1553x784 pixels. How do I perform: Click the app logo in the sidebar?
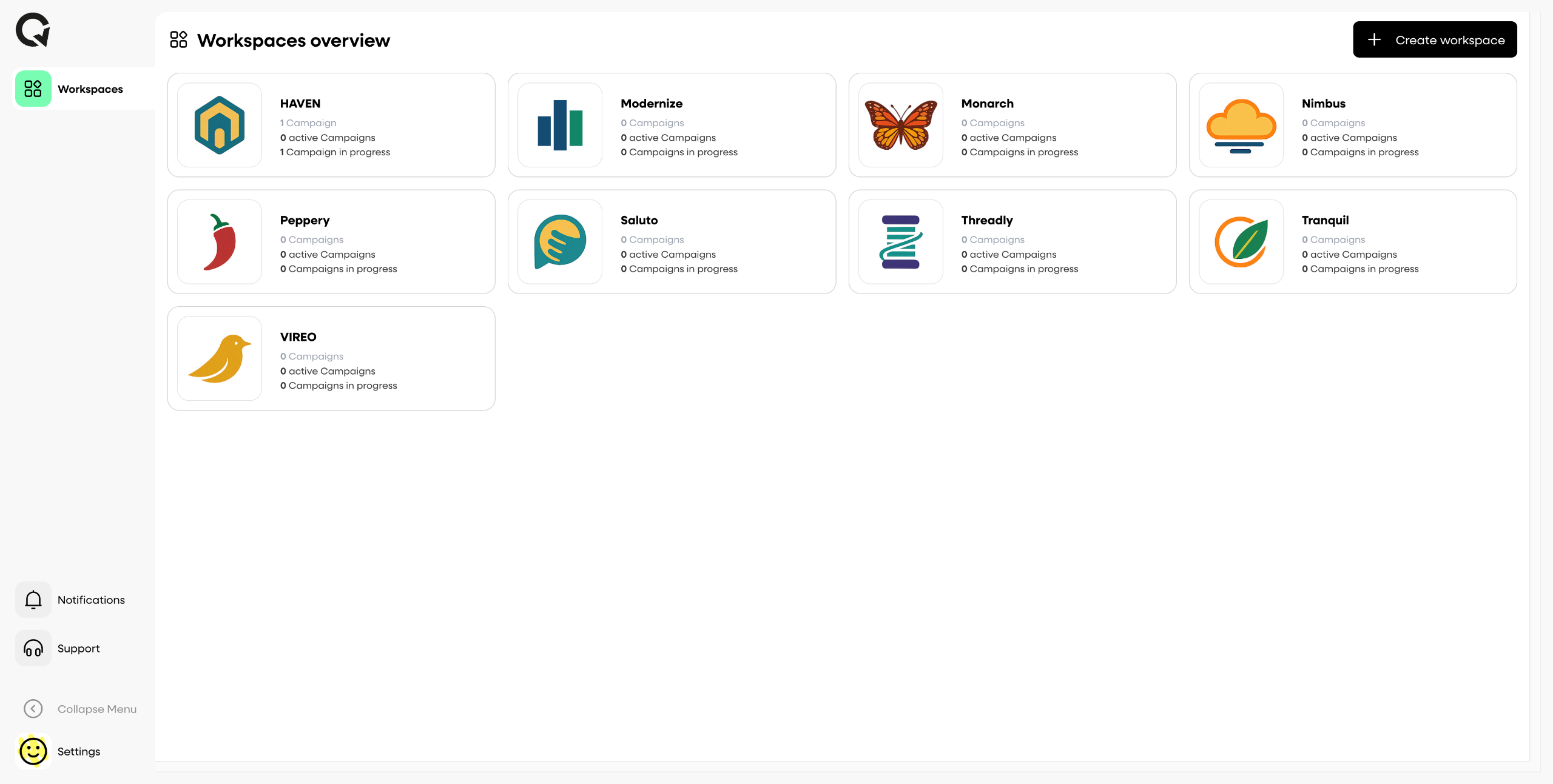(x=33, y=30)
